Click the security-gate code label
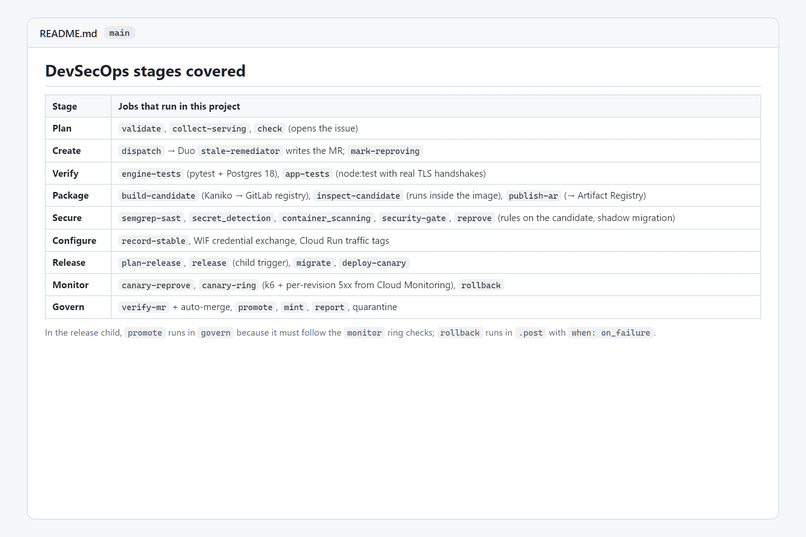The image size is (806, 537). [414, 218]
